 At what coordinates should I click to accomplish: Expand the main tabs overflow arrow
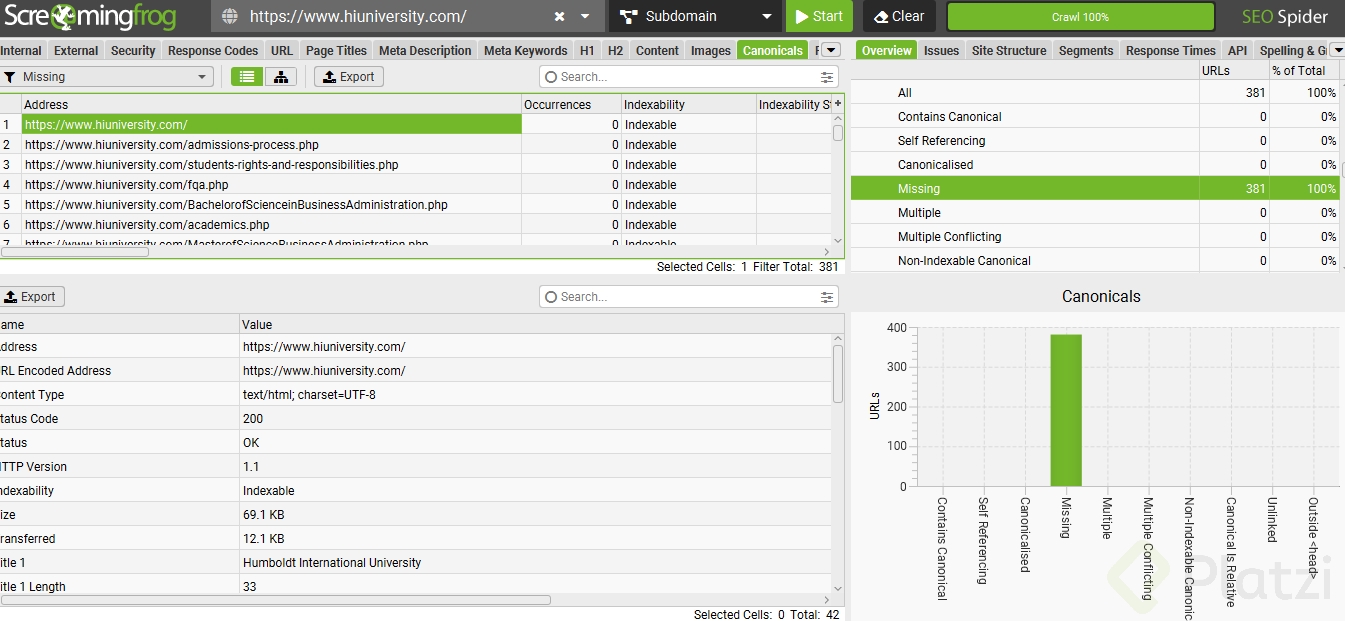click(831, 51)
